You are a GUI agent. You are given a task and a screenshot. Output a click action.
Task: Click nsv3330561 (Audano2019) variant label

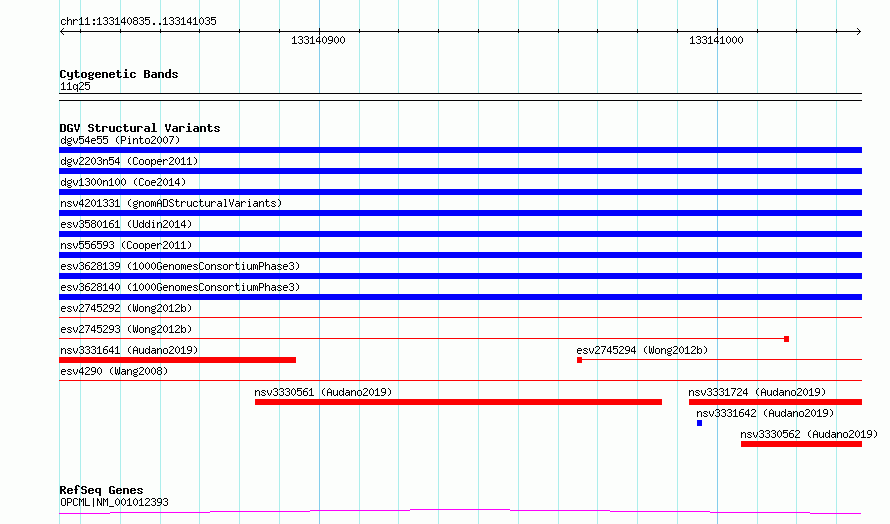tap(323, 392)
